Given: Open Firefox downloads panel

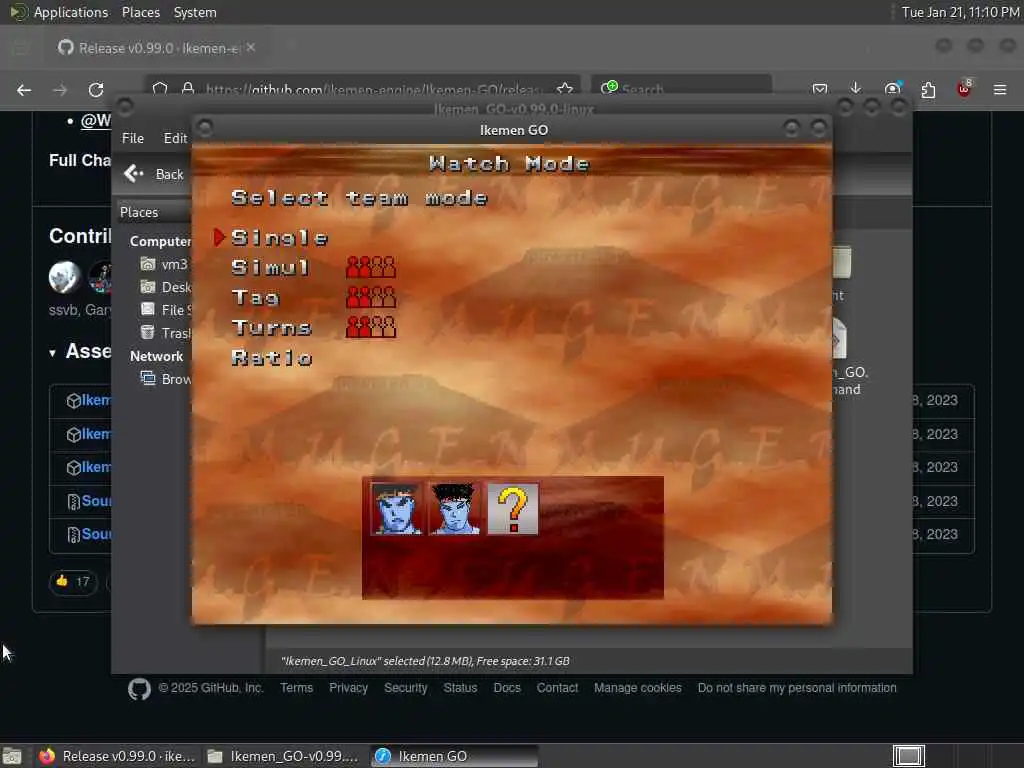Looking at the screenshot, I should click(x=856, y=89).
